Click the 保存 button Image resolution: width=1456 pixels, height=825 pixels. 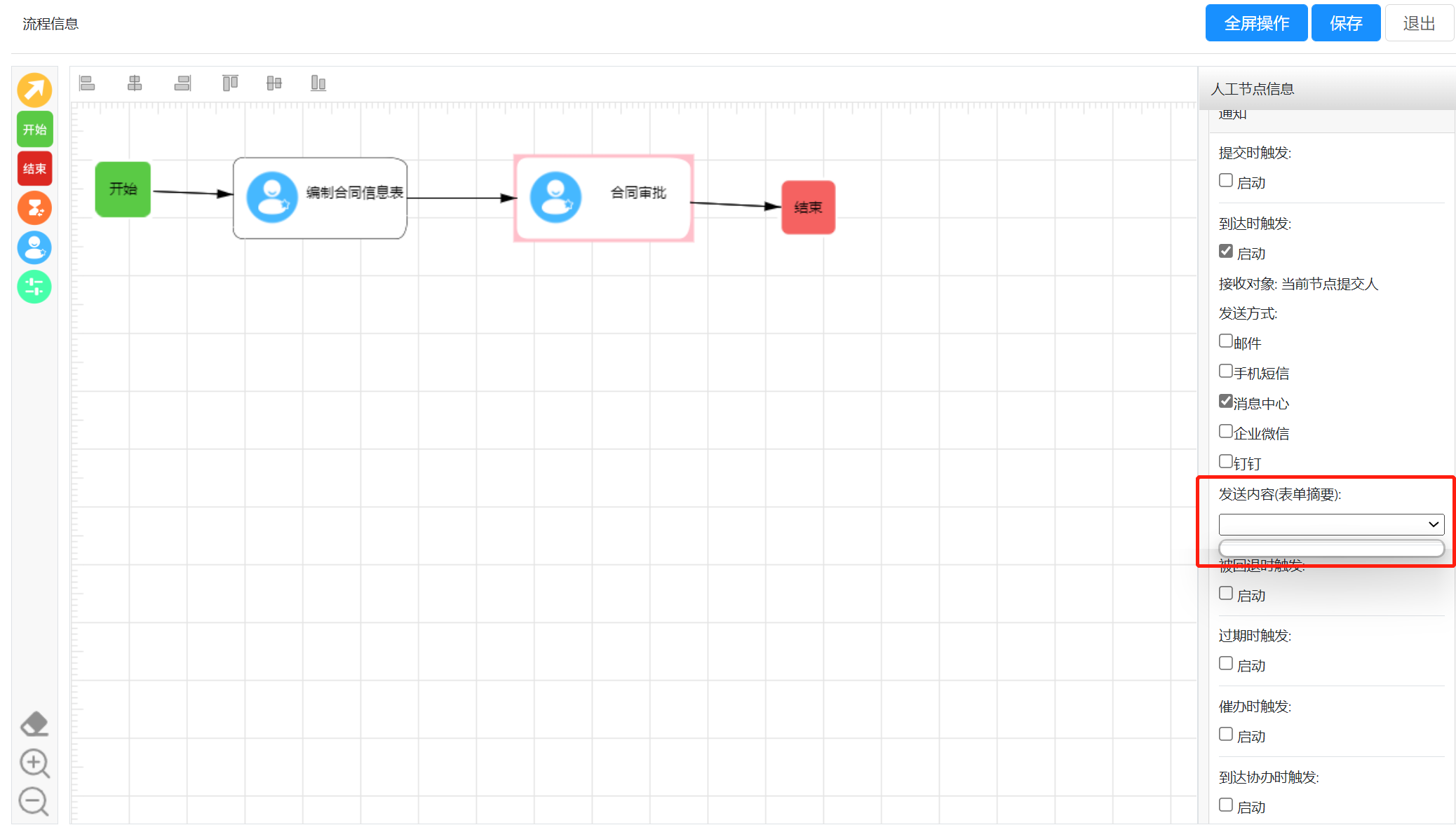[x=1346, y=23]
